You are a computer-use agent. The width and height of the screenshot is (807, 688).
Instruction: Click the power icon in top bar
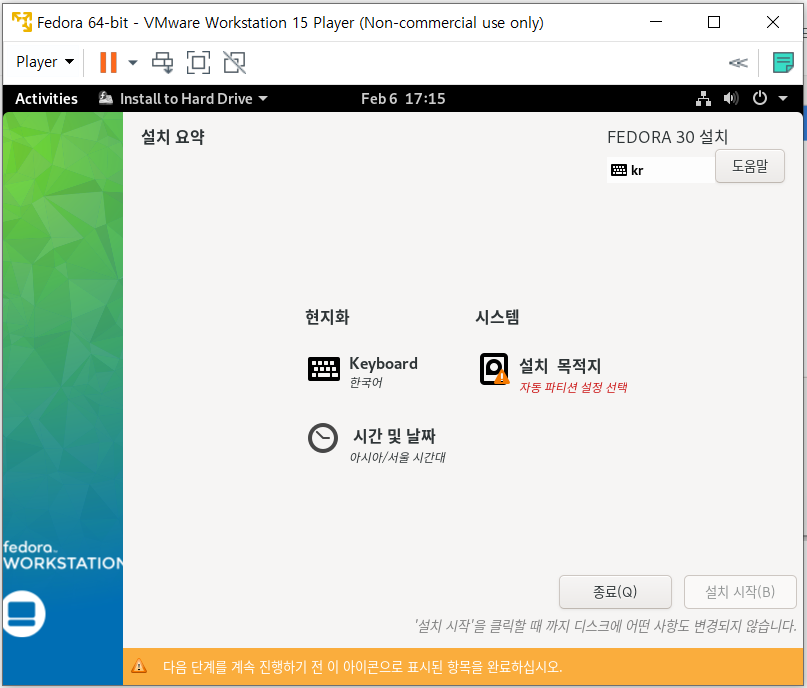coord(760,98)
